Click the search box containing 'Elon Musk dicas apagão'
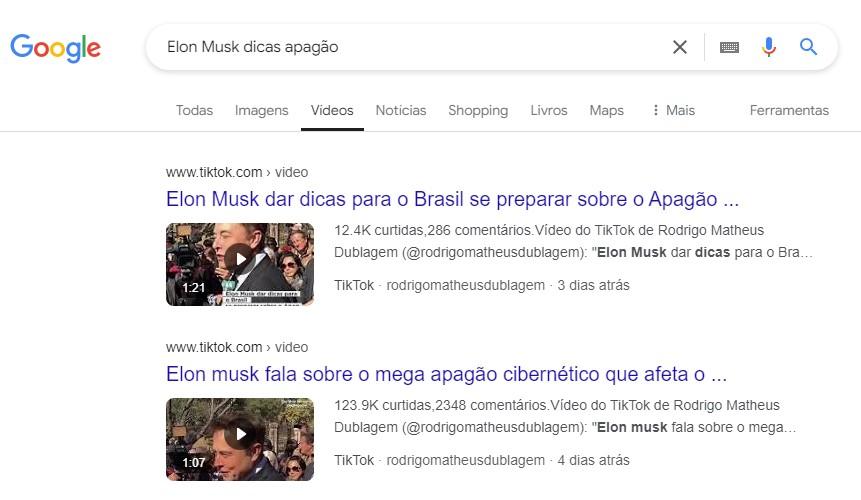This screenshot has height=500, width=861. point(406,47)
